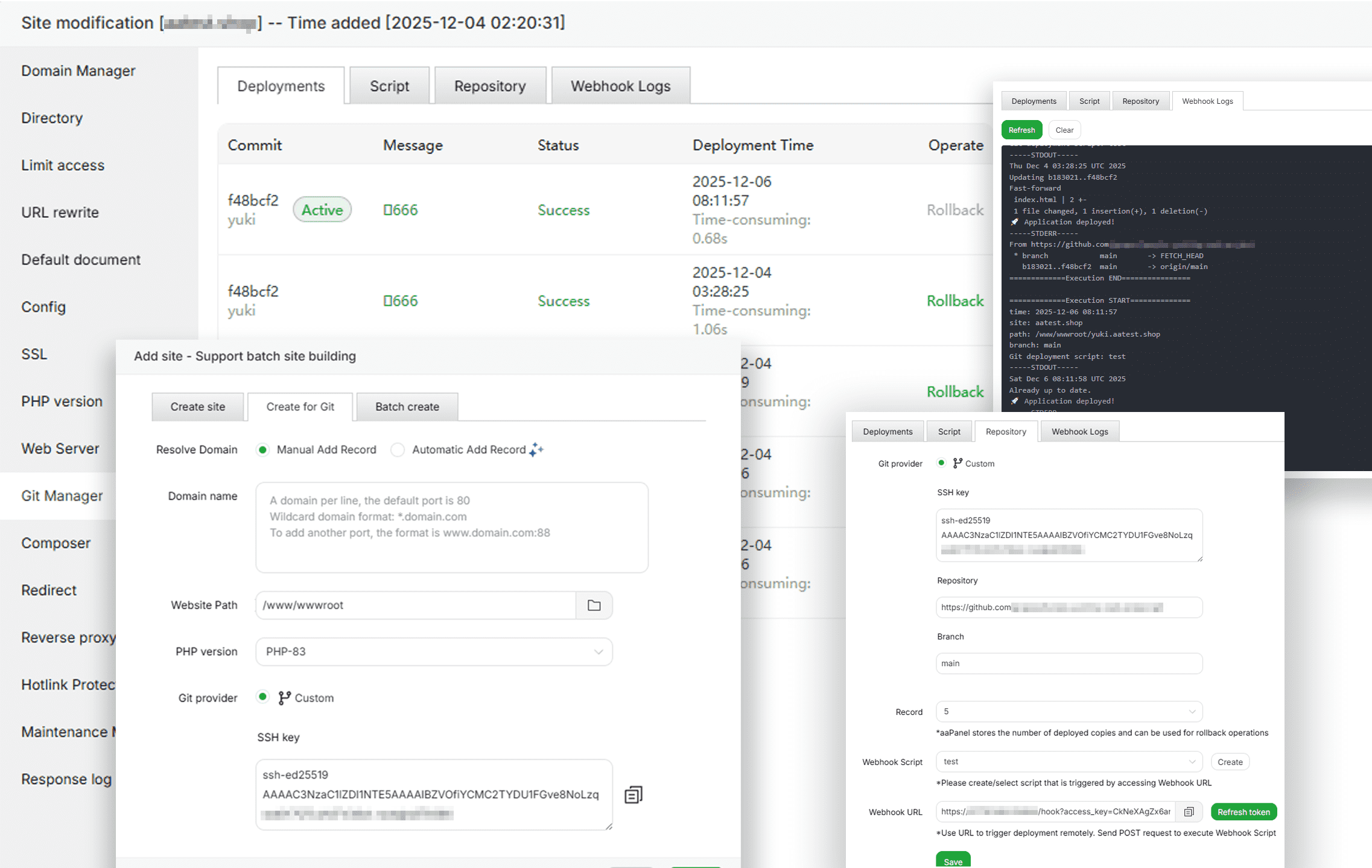Image resolution: width=1372 pixels, height=868 pixels.
Task: Switch to the Create for Git tab
Action: pos(300,407)
